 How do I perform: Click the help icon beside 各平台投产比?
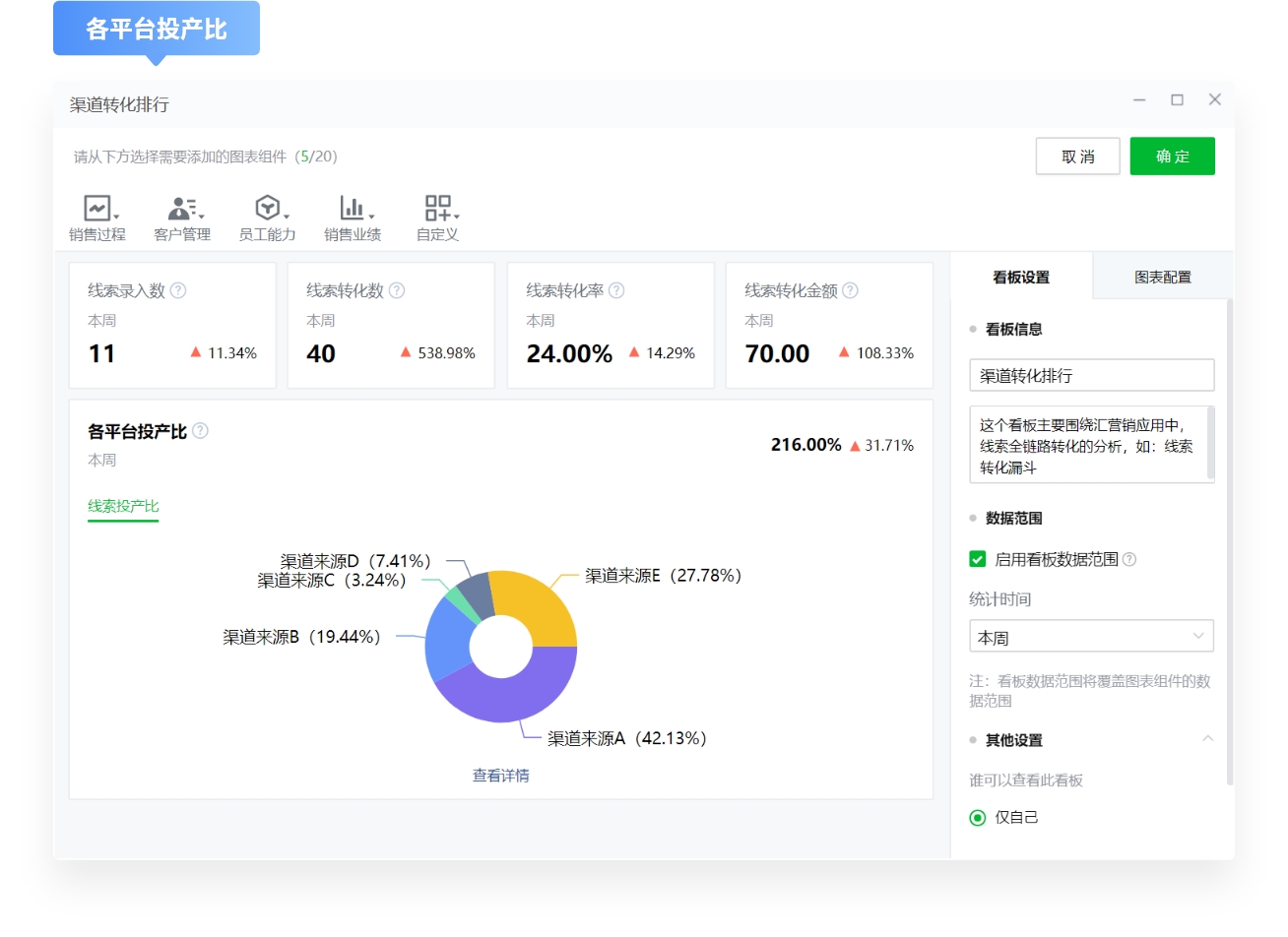[x=201, y=430]
